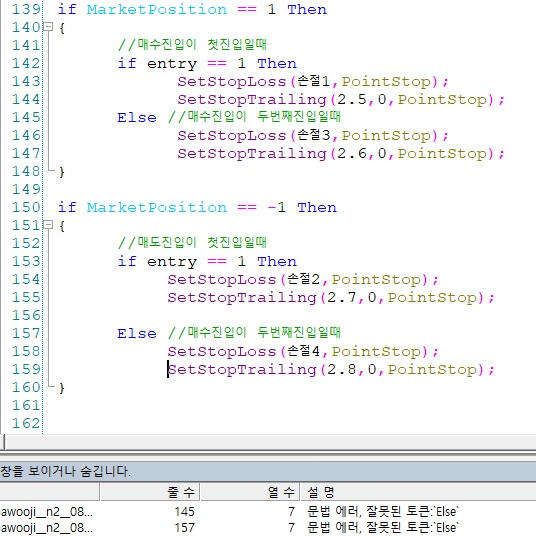This screenshot has width=536, height=536.
Task: Collapse the code block at line 140
Action: click(49, 27)
